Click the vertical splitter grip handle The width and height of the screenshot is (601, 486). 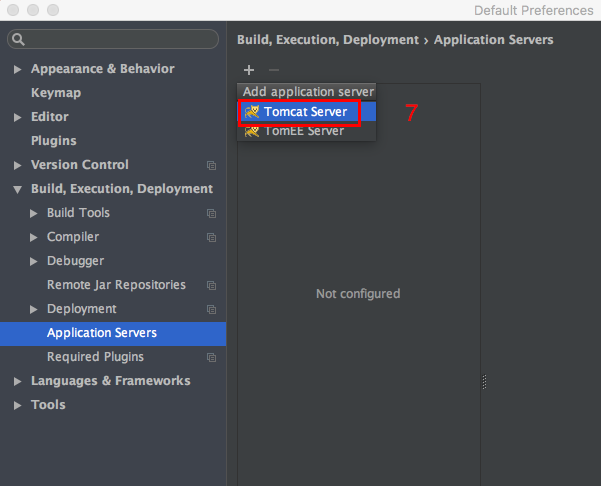(x=484, y=382)
